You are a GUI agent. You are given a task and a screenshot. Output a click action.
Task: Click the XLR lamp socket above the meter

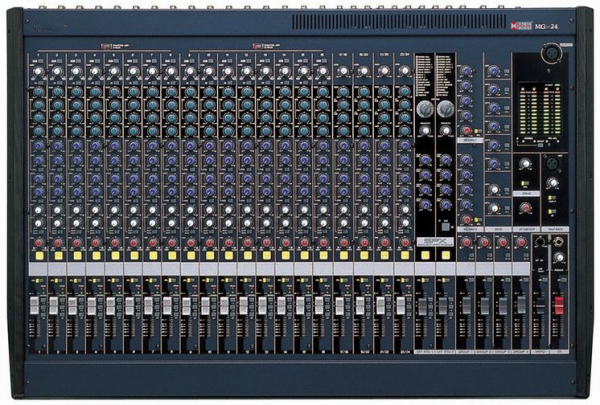[x=551, y=56]
